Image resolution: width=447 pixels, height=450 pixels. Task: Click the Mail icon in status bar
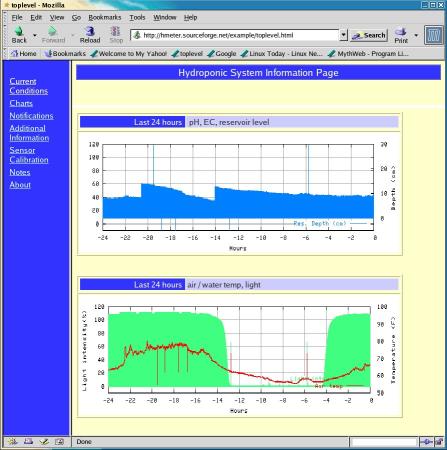pos(28,442)
